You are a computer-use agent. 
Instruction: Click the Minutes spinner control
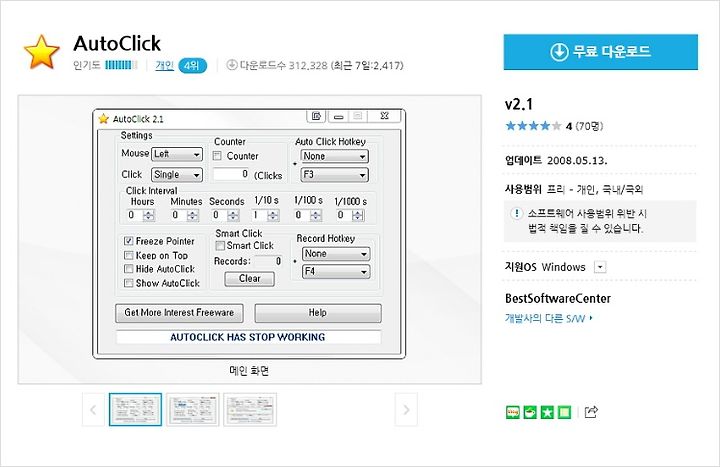[193, 215]
